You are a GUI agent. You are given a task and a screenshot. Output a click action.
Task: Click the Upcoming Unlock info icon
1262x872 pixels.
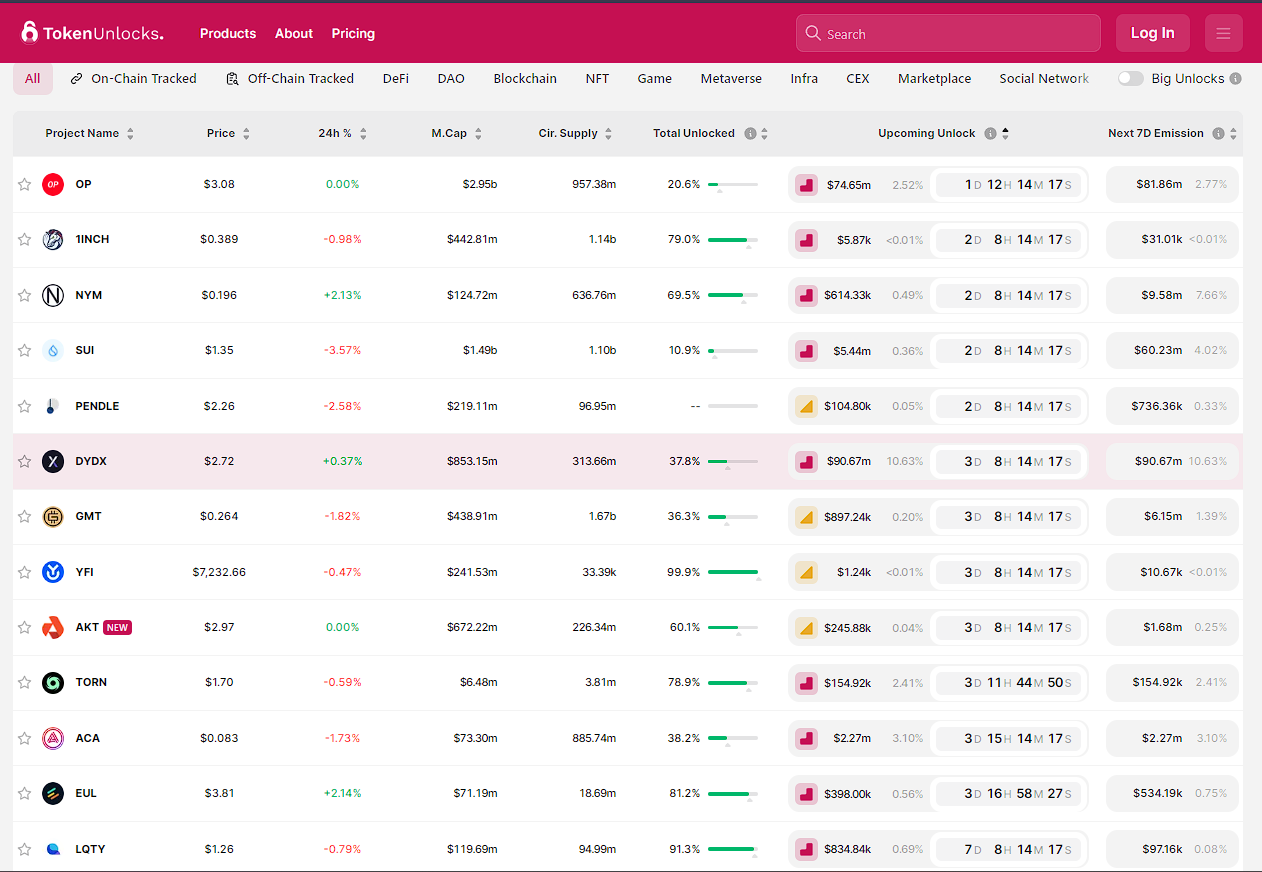990,134
